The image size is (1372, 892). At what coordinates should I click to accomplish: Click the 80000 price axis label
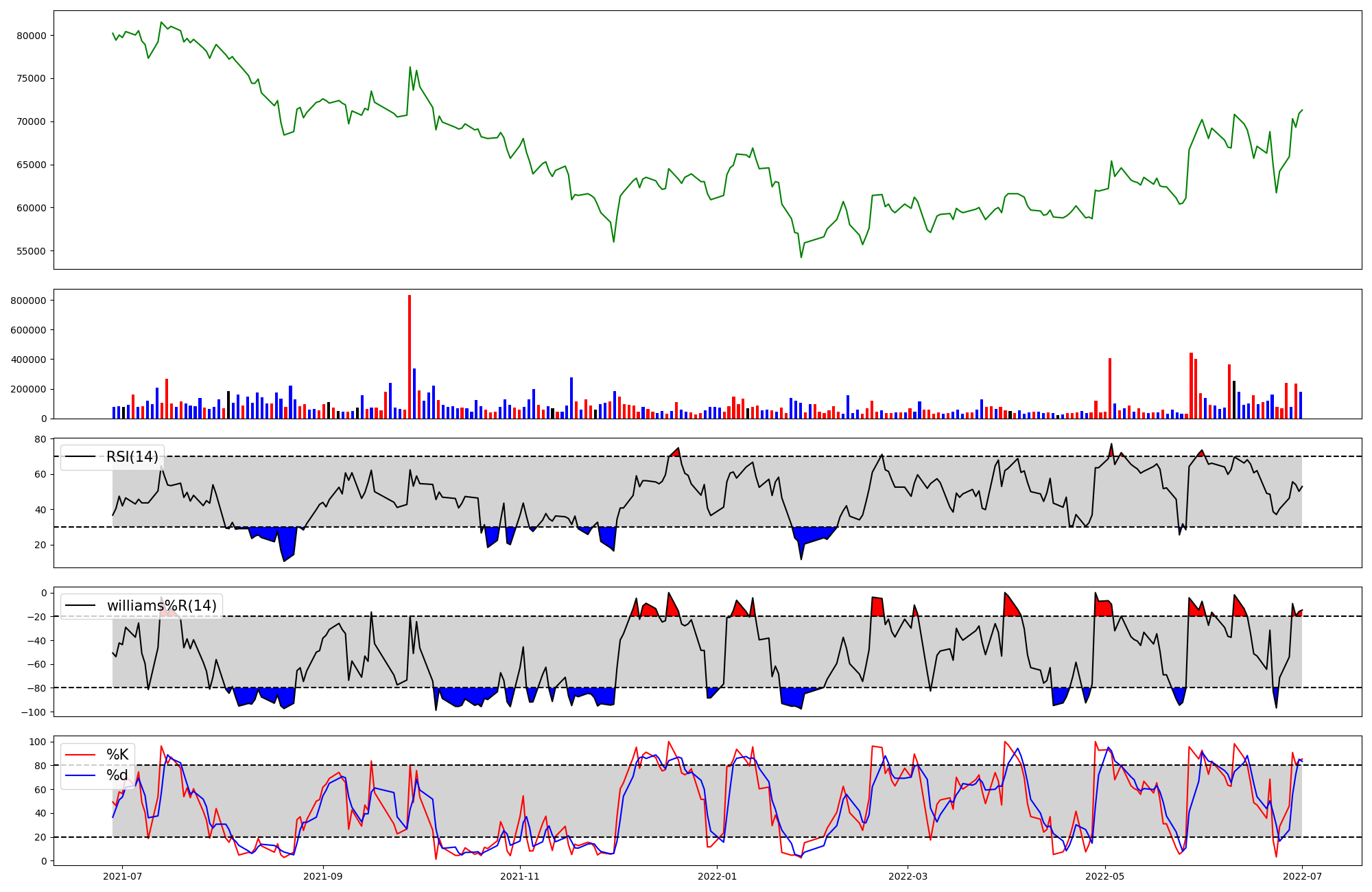(32, 36)
